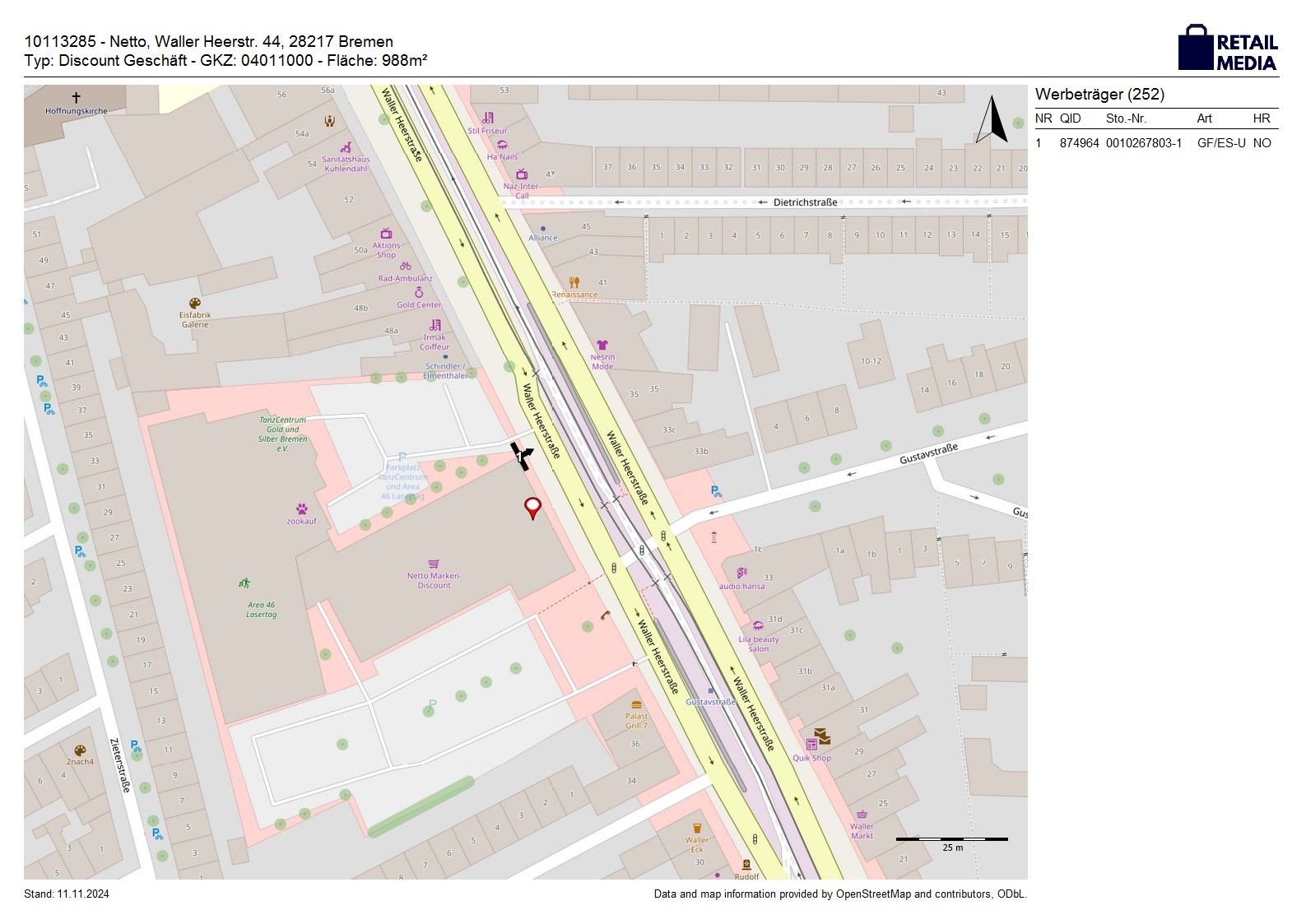Click the Gustavstraße tram stop label
Screen dimensions: 1306x924
(x=711, y=702)
